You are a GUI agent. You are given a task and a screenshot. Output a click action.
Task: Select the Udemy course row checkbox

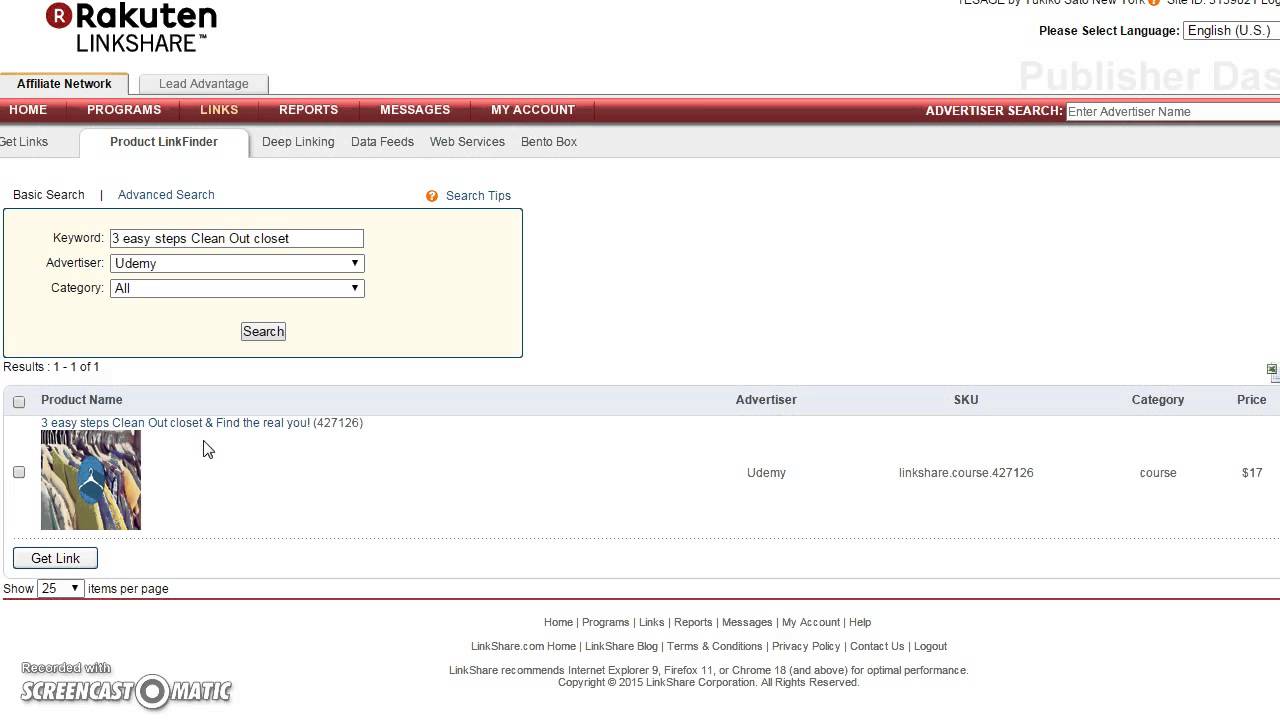point(19,472)
